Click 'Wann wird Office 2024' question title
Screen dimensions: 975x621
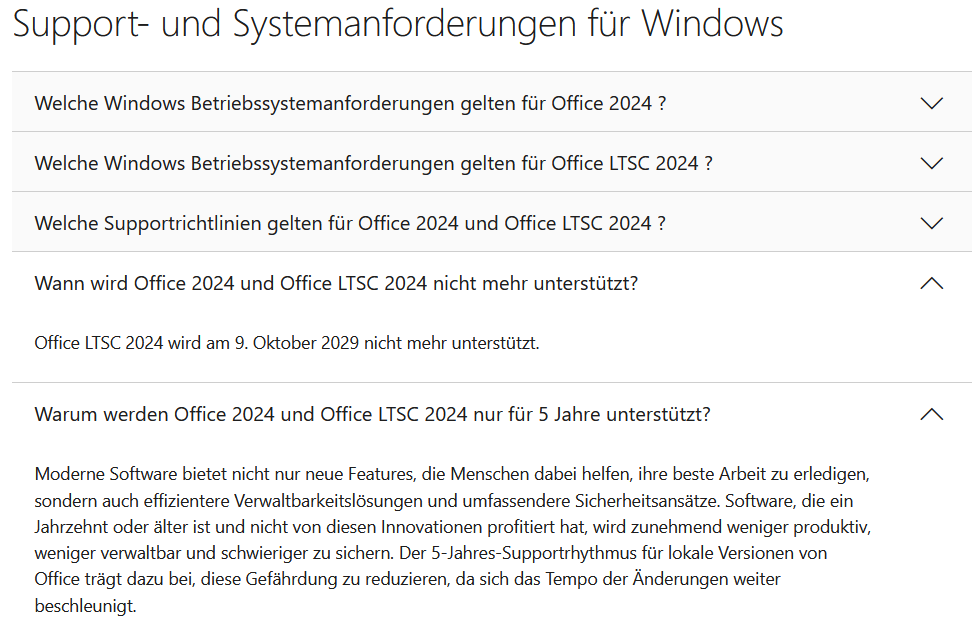coord(336,284)
